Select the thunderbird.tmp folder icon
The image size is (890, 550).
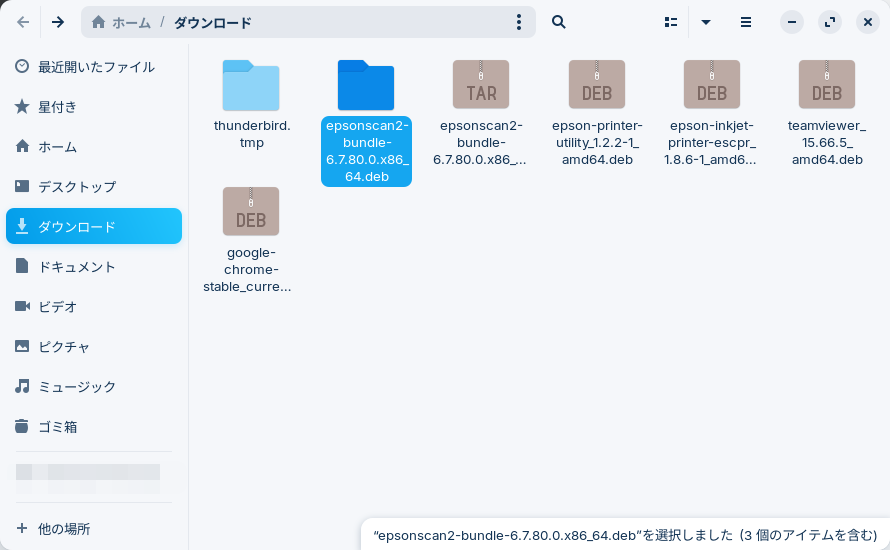(251, 85)
